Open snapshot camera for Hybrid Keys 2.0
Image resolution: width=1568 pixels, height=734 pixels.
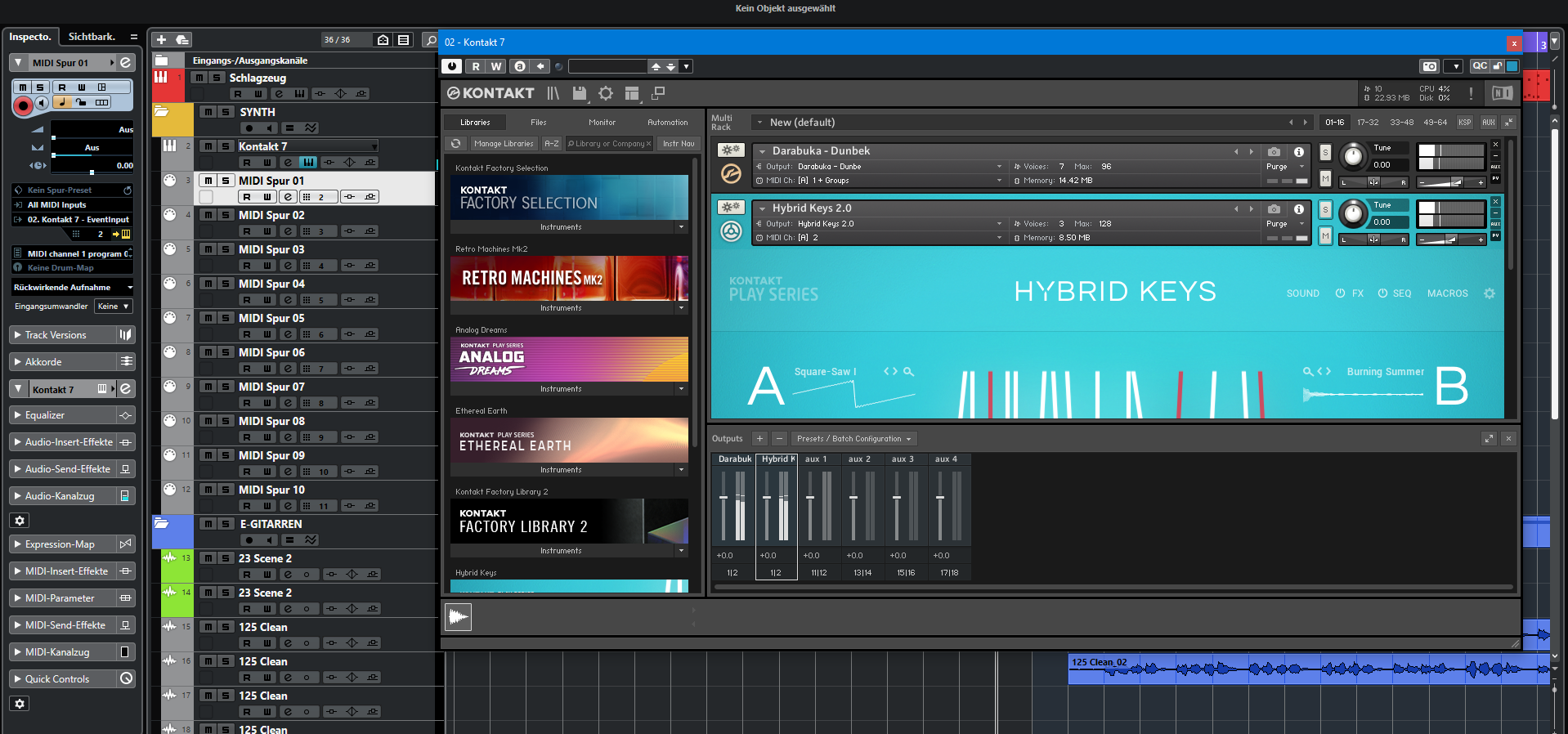pos(1274,209)
